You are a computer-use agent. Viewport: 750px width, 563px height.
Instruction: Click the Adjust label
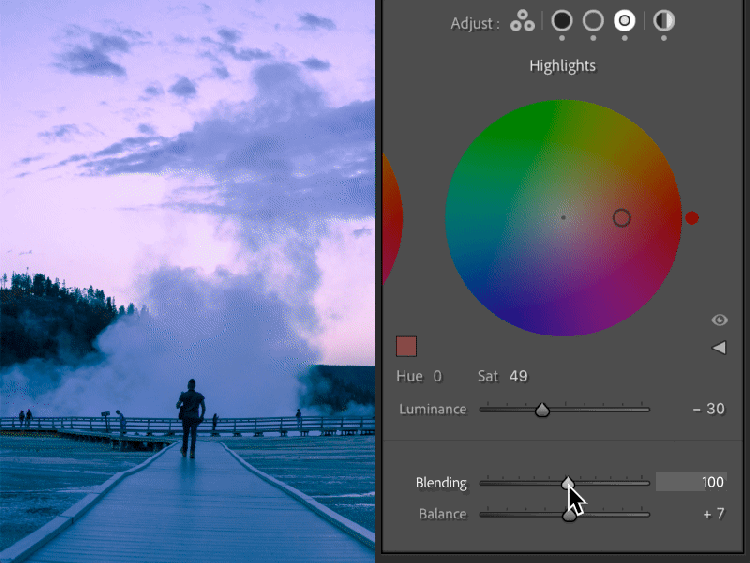point(475,23)
